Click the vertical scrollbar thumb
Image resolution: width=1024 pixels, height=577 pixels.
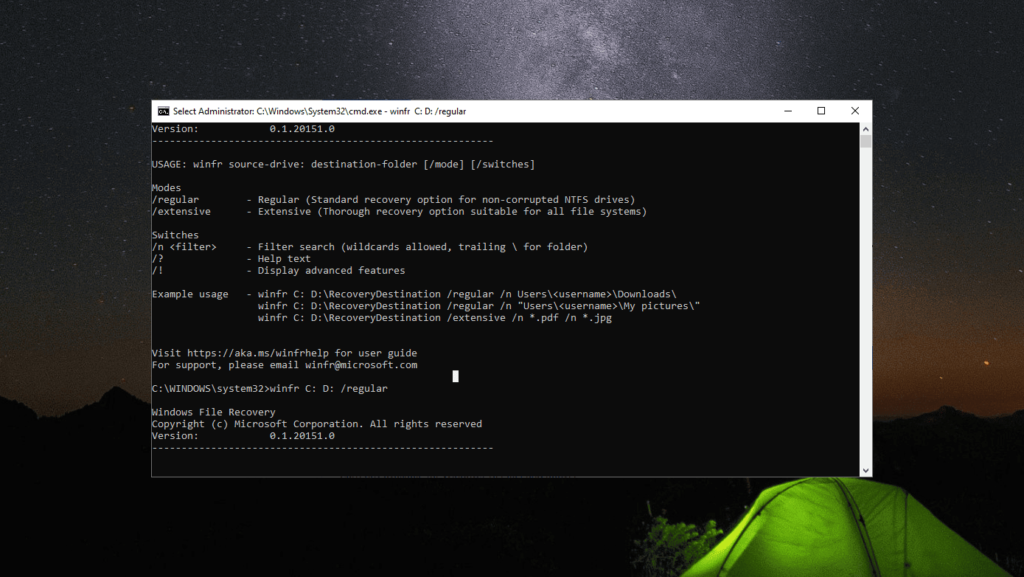865,142
